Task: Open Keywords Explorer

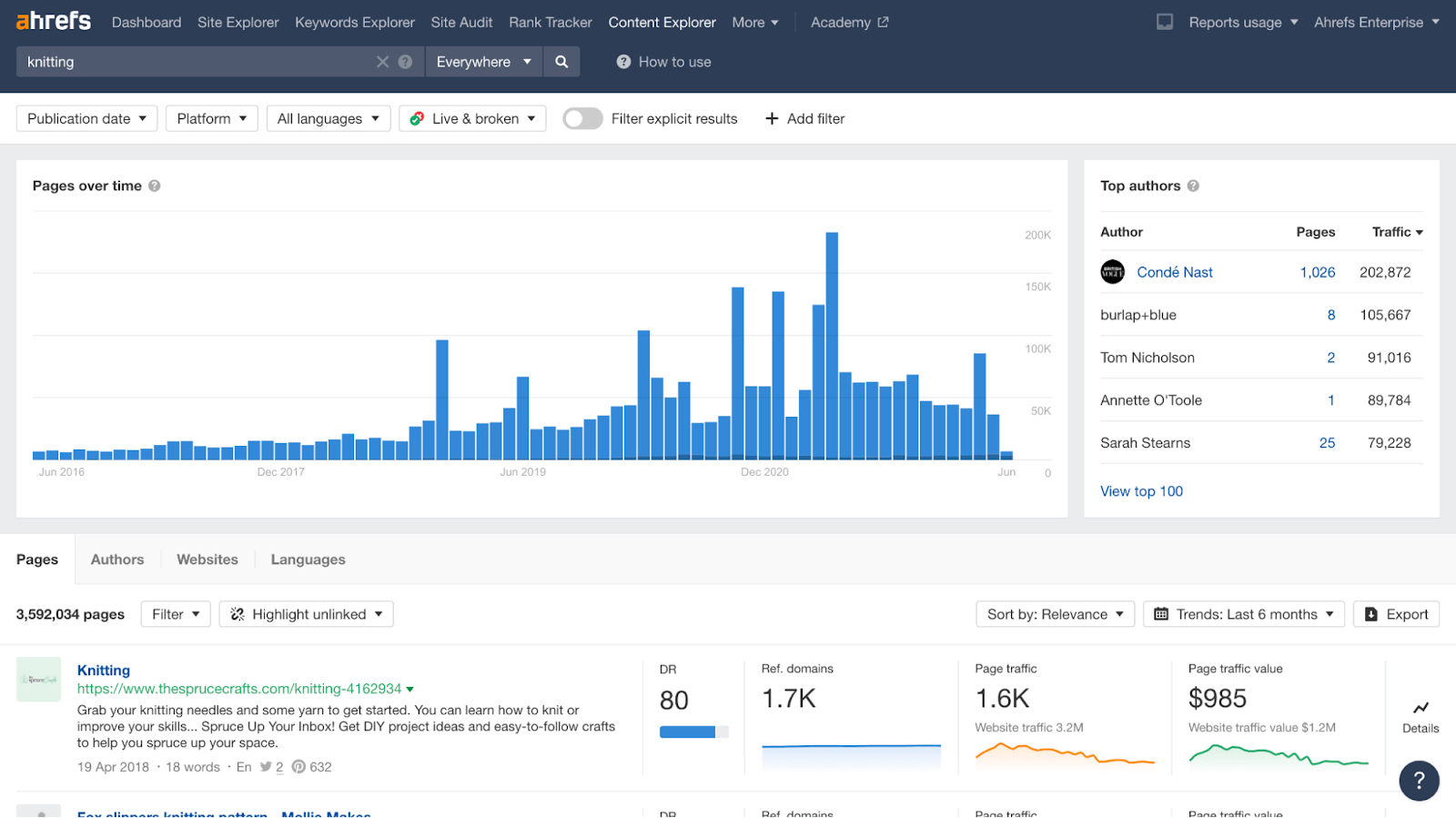Action: pyautogui.click(x=355, y=22)
